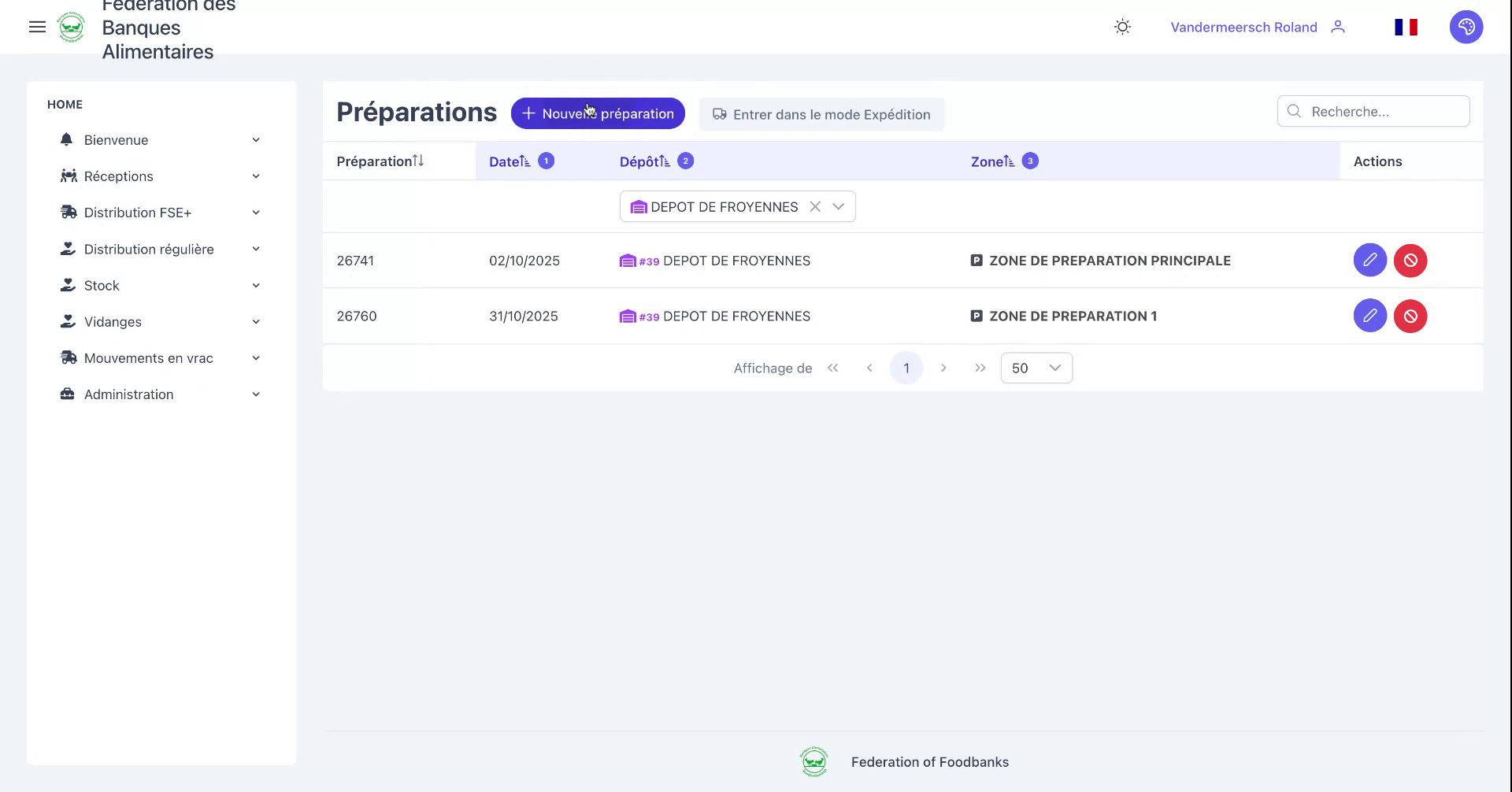Click the Federation des Banques Alimentaires logo
The width and height of the screenshot is (1512, 792).
click(71, 26)
